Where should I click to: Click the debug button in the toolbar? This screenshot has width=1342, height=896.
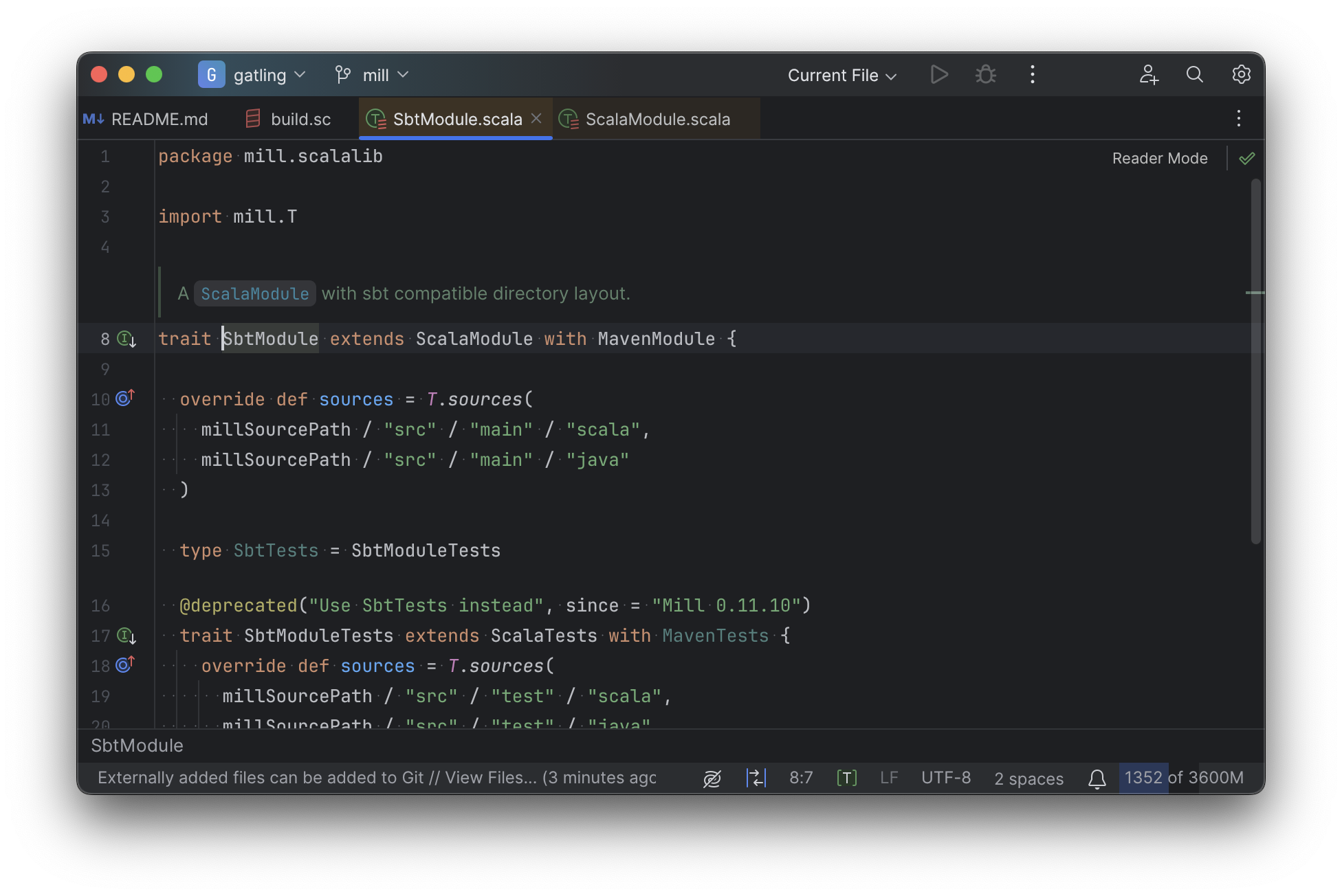coord(985,74)
